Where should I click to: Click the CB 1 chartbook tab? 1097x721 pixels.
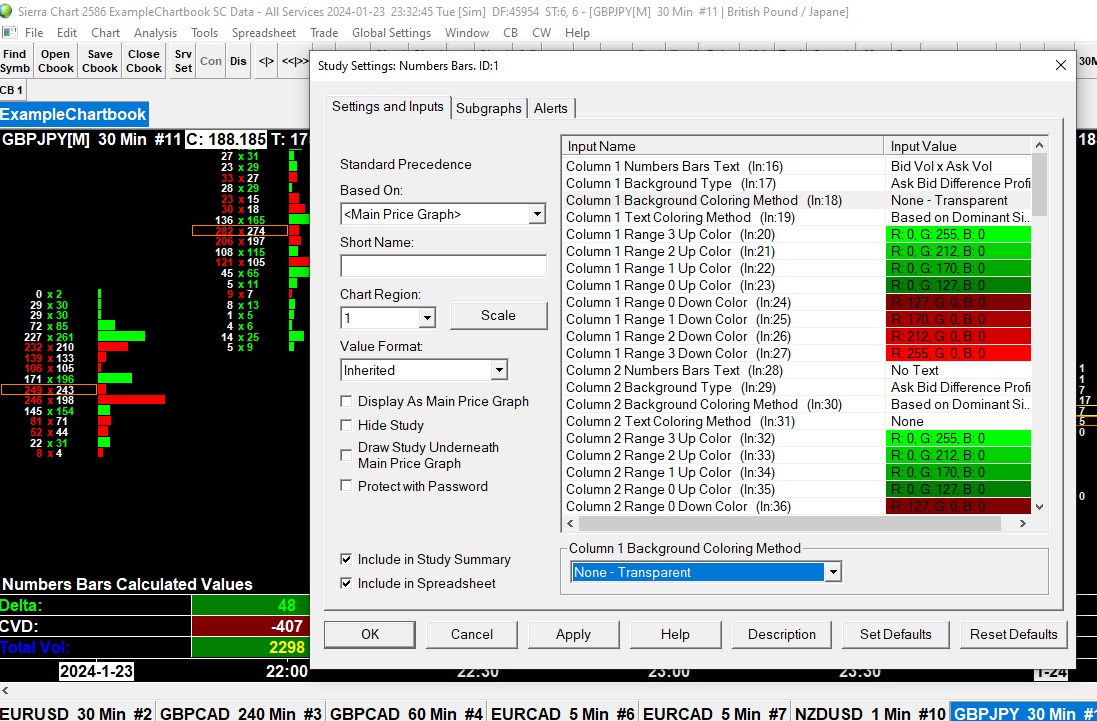(12, 90)
